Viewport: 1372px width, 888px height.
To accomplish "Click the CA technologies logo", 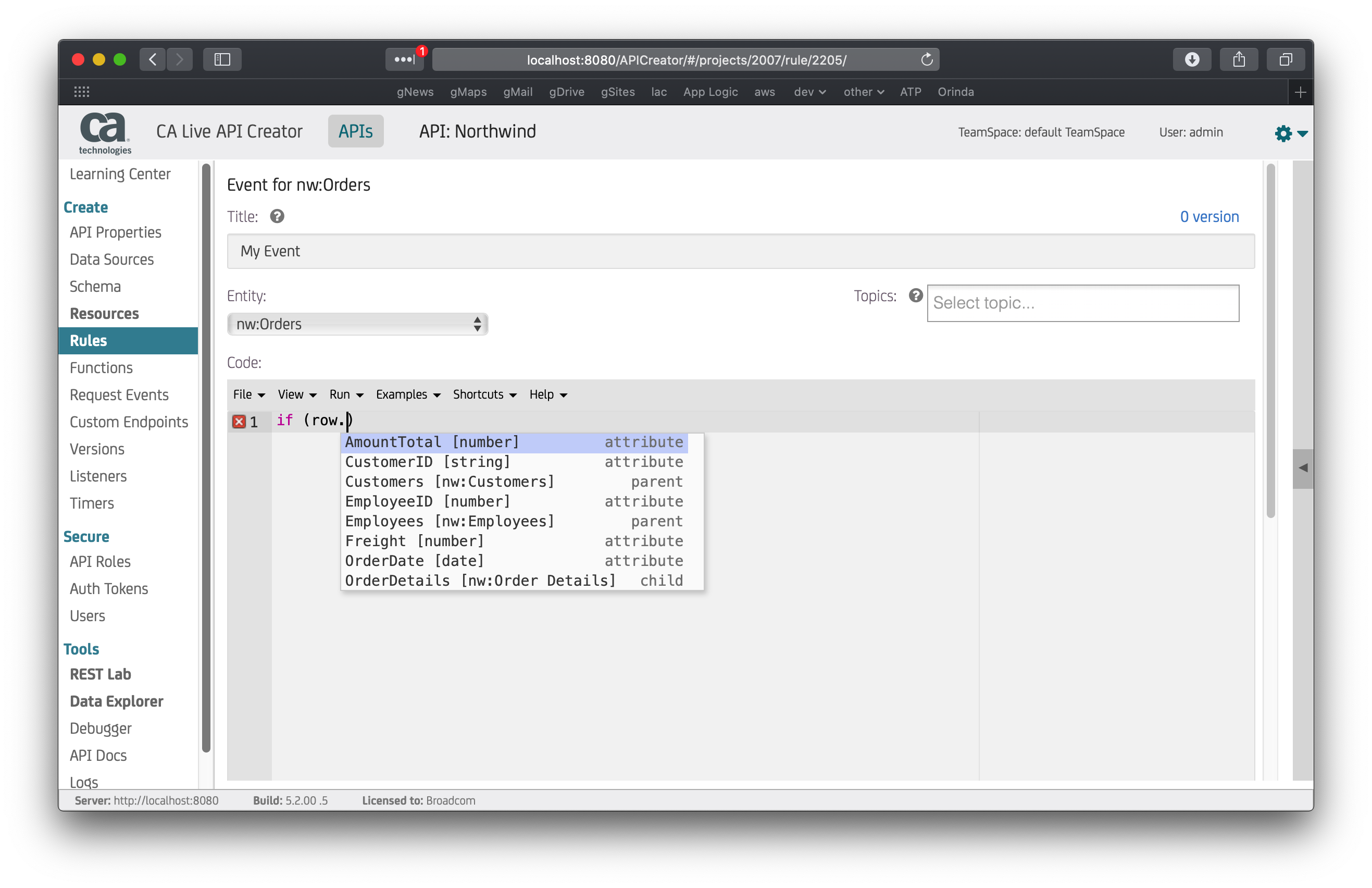I will 104,132.
